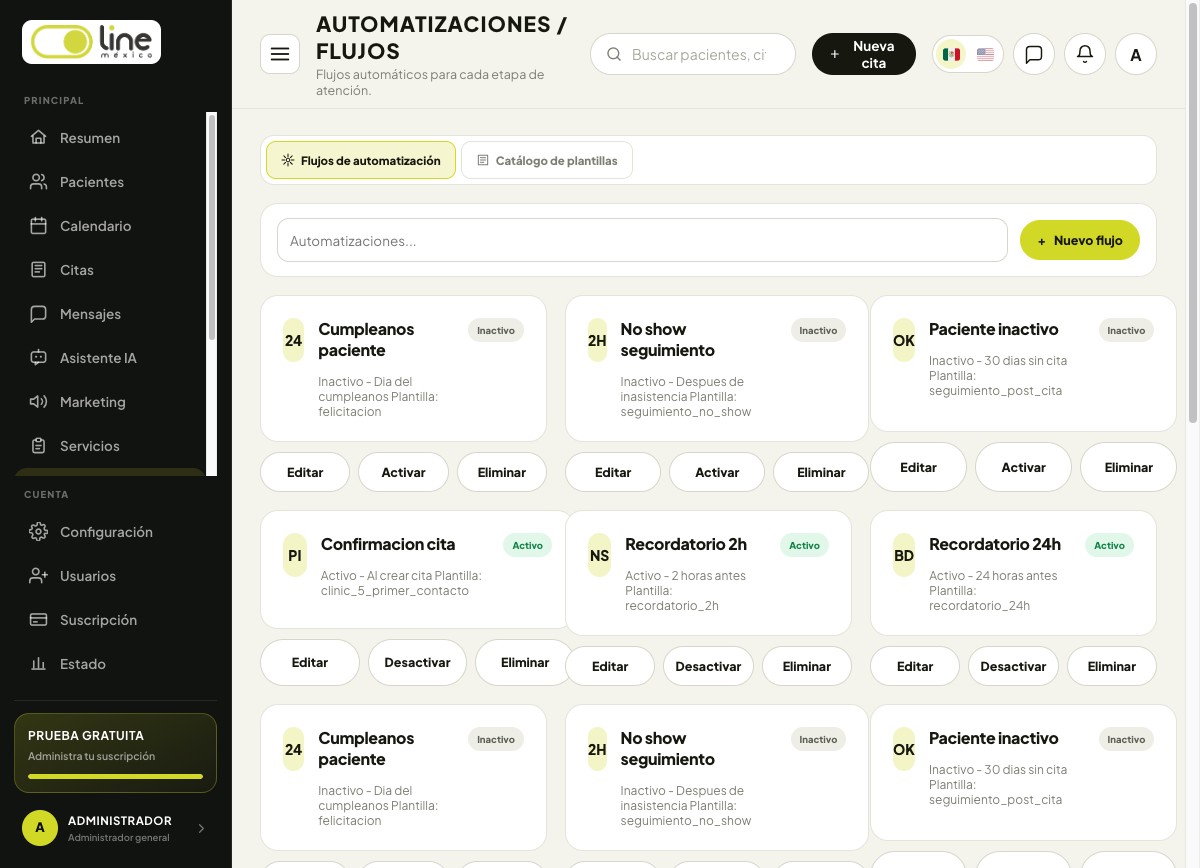Click the Activo badge on Recordatorio 2h
Image resolution: width=1200 pixels, height=868 pixels.
point(804,545)
